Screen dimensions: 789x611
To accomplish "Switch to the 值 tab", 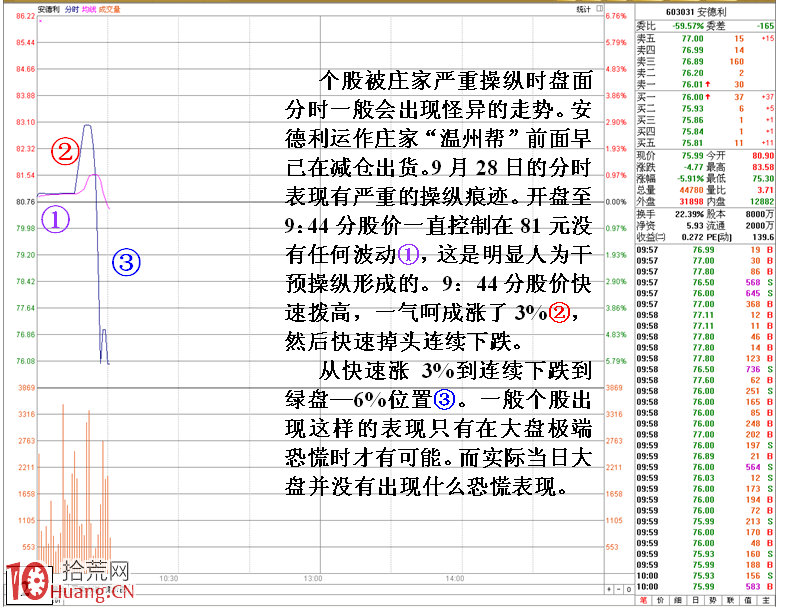I will [x=748, y=600].
